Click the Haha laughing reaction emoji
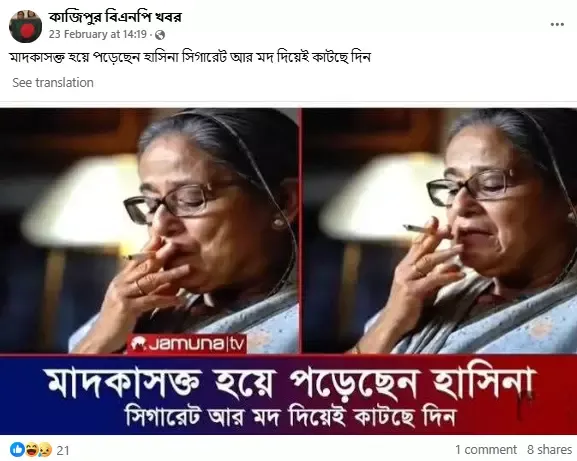The height and width of the screenshot is (461, 577). (32, 450)
